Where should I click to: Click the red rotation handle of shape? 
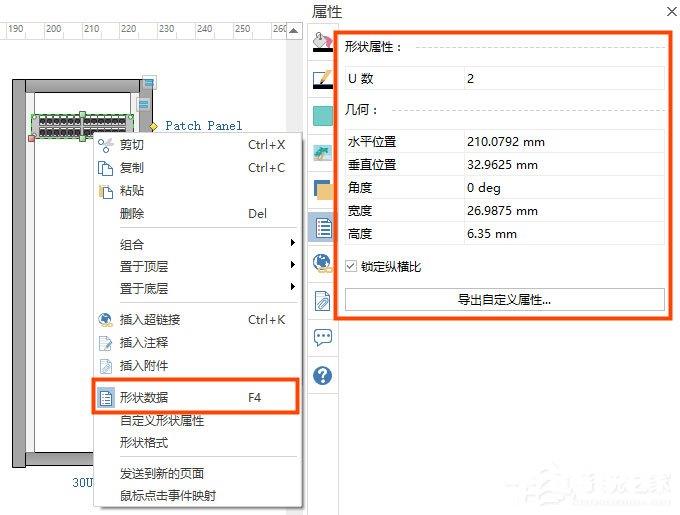pyautogui.click(x=31, y=138)
